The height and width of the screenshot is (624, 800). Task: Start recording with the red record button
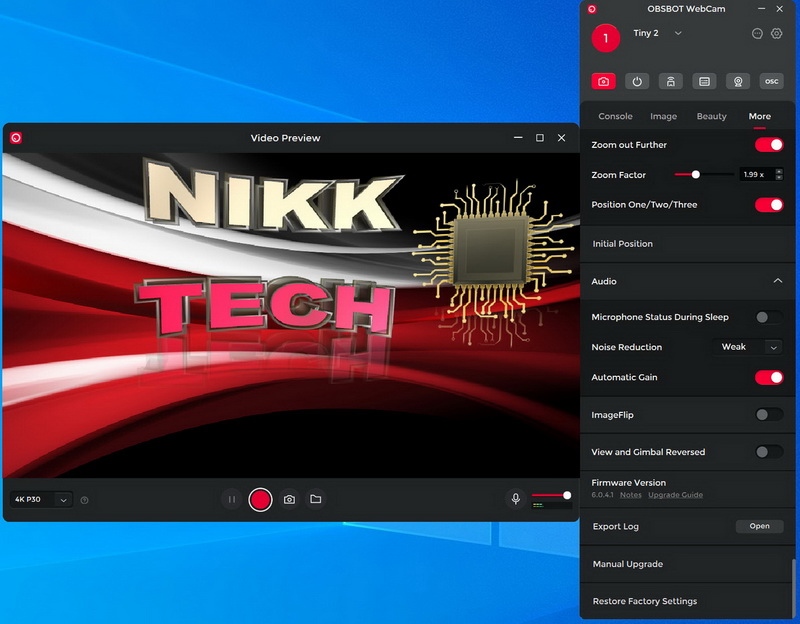point(260,500)
